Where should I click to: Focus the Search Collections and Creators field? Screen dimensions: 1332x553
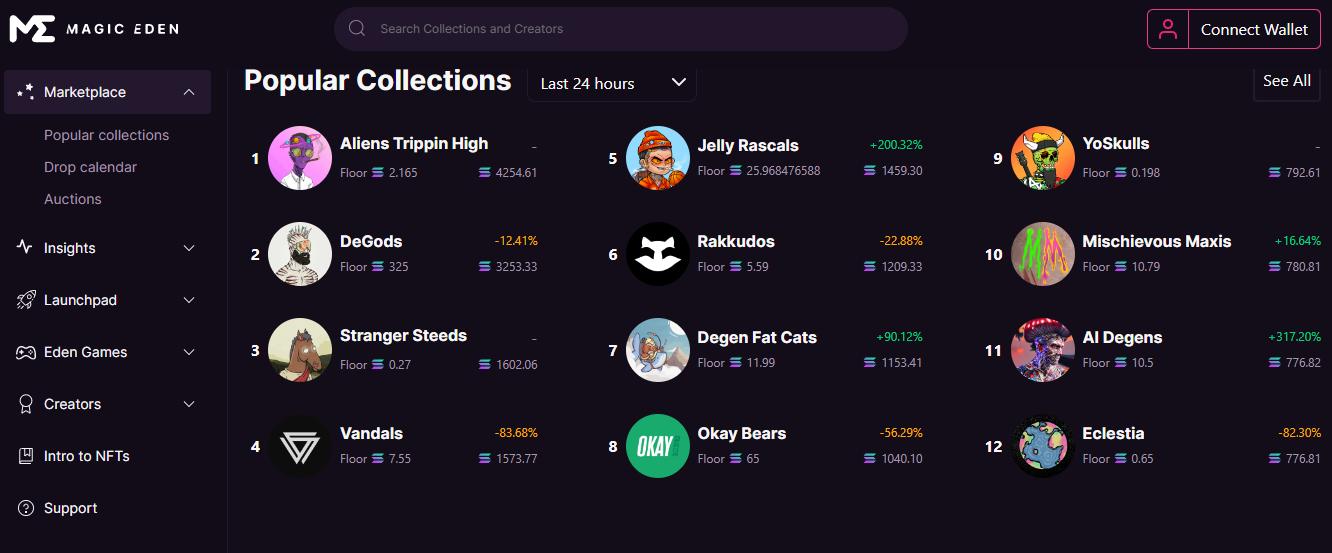[630, 29]
